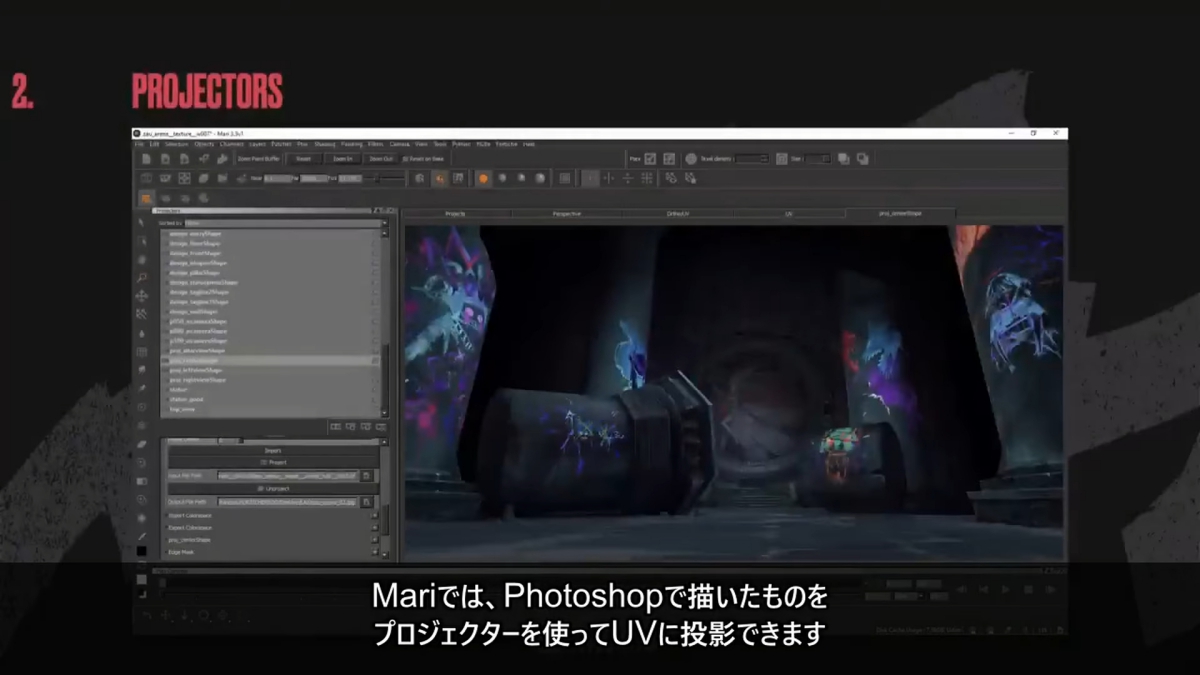The width and height of the screenshot is (1200, 675).
Task: Open the Layers menu
Action: click(x=257, y=144)
